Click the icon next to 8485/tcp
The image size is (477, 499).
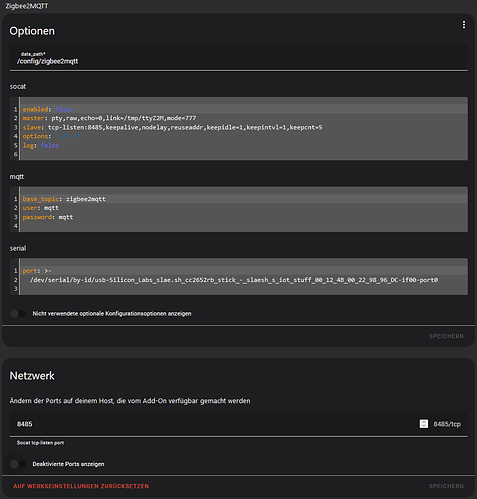pyautogui.click(x=424, y=424)
